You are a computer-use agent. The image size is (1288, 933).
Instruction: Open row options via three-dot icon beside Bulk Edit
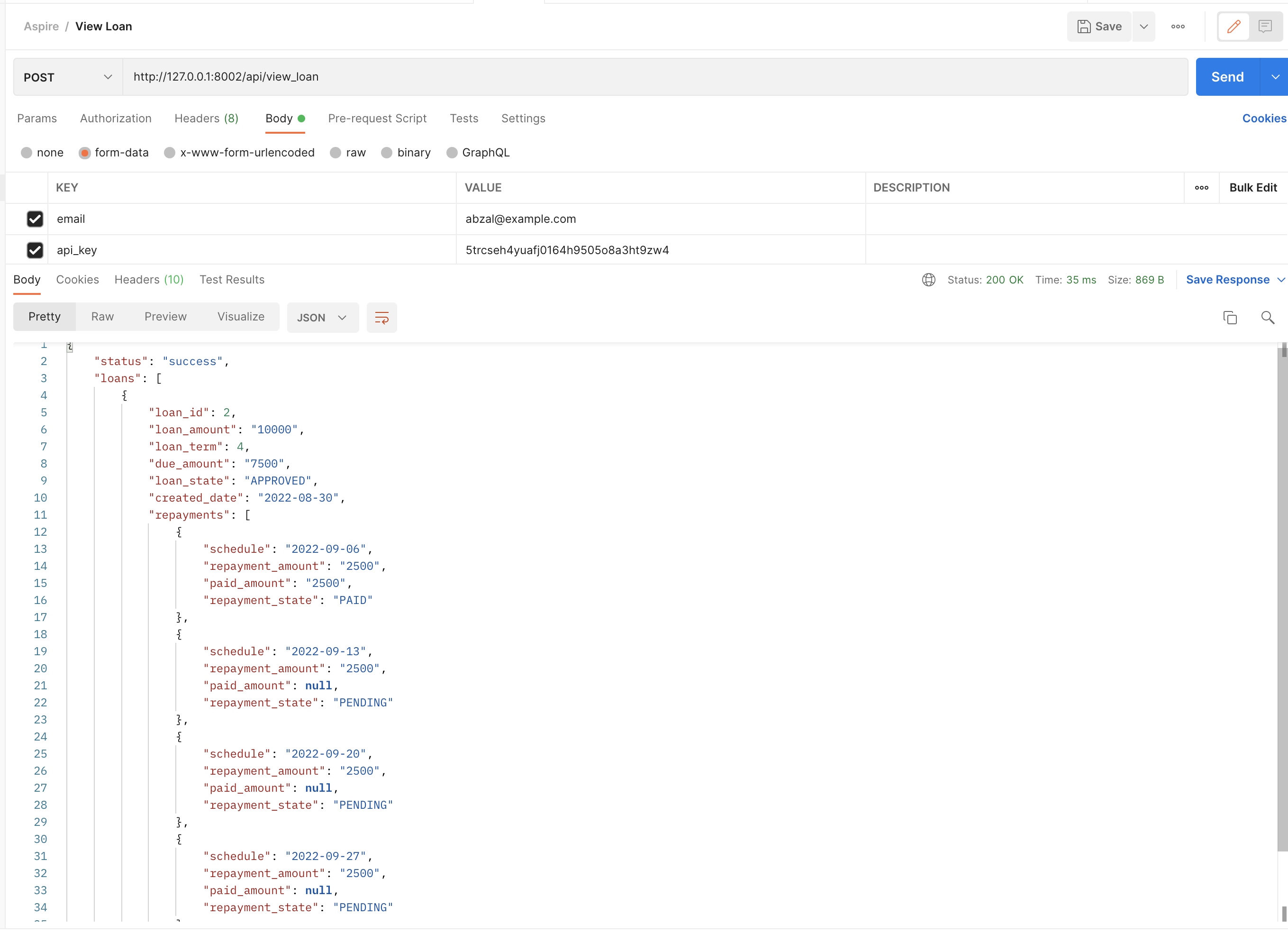(x=1202, y=188)
